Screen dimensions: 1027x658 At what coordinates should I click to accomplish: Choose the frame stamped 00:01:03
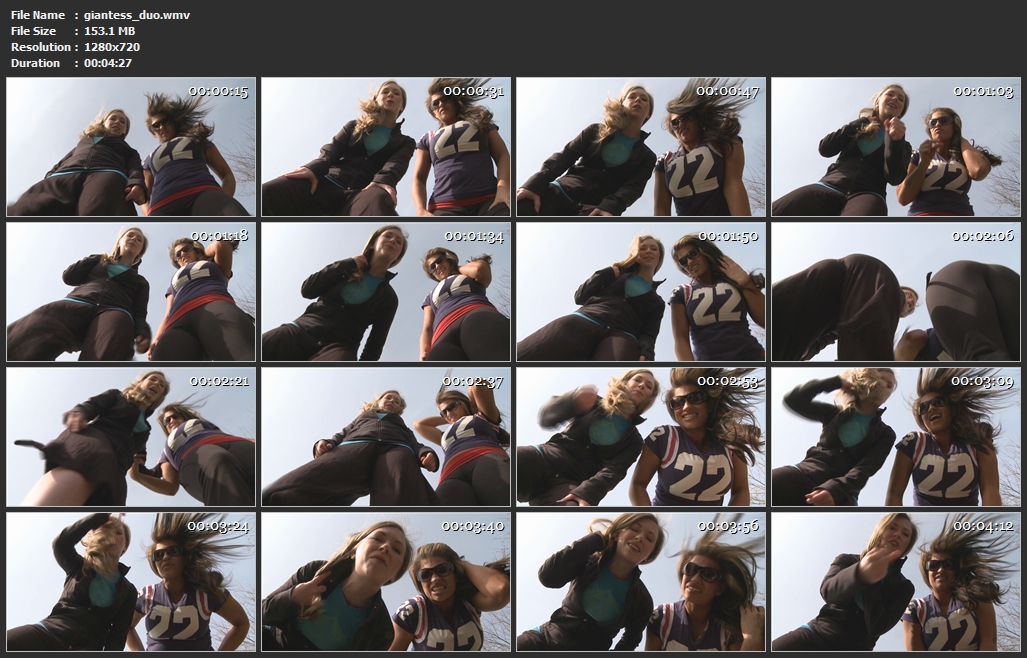(x=896, y=147)
